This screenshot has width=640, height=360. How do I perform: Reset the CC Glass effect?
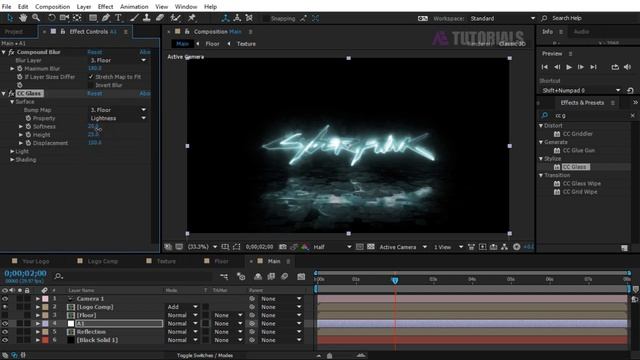coord(95,93)
